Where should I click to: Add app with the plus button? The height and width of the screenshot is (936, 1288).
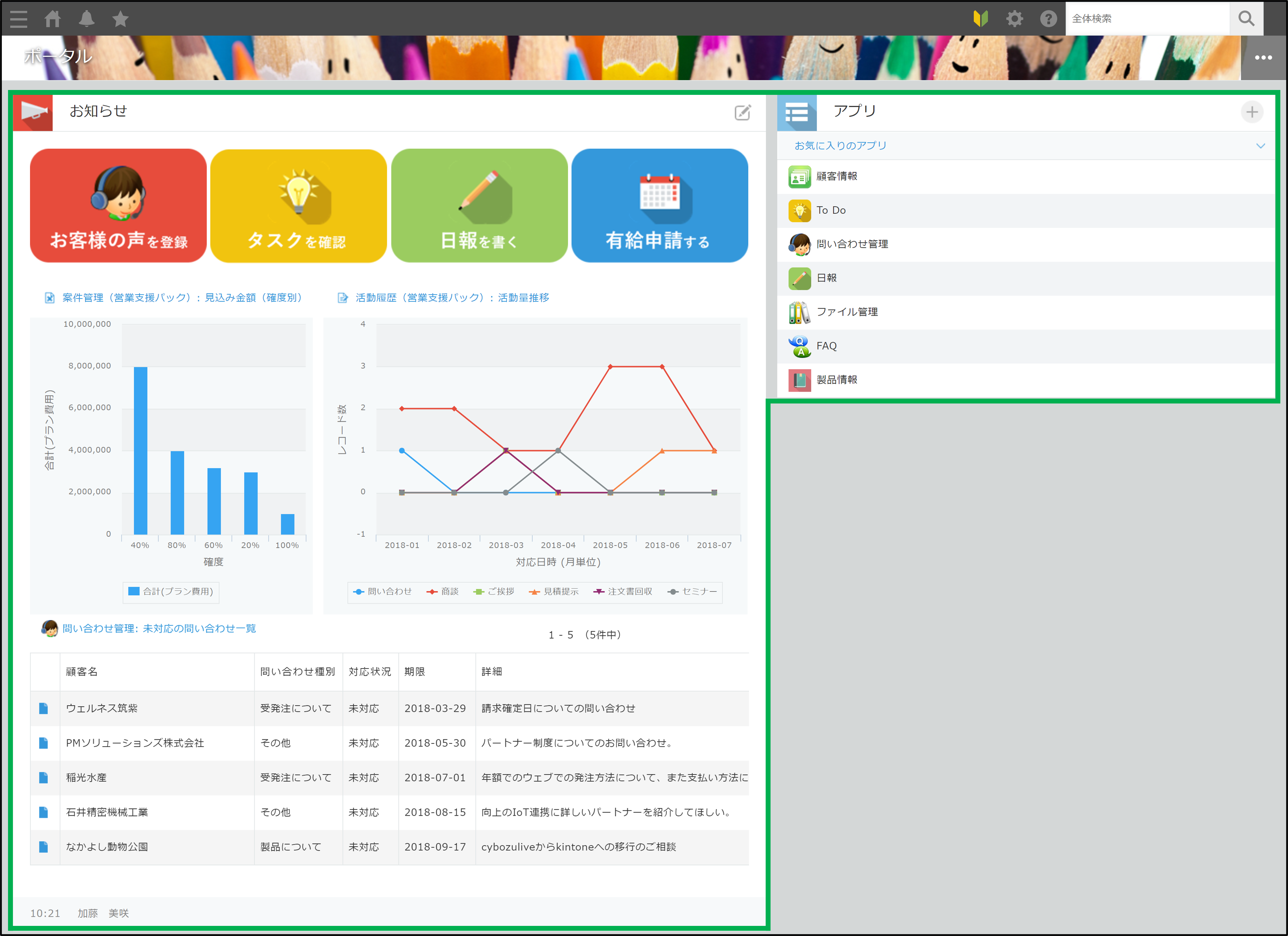pyautogui.click(x=1252, y=112)
